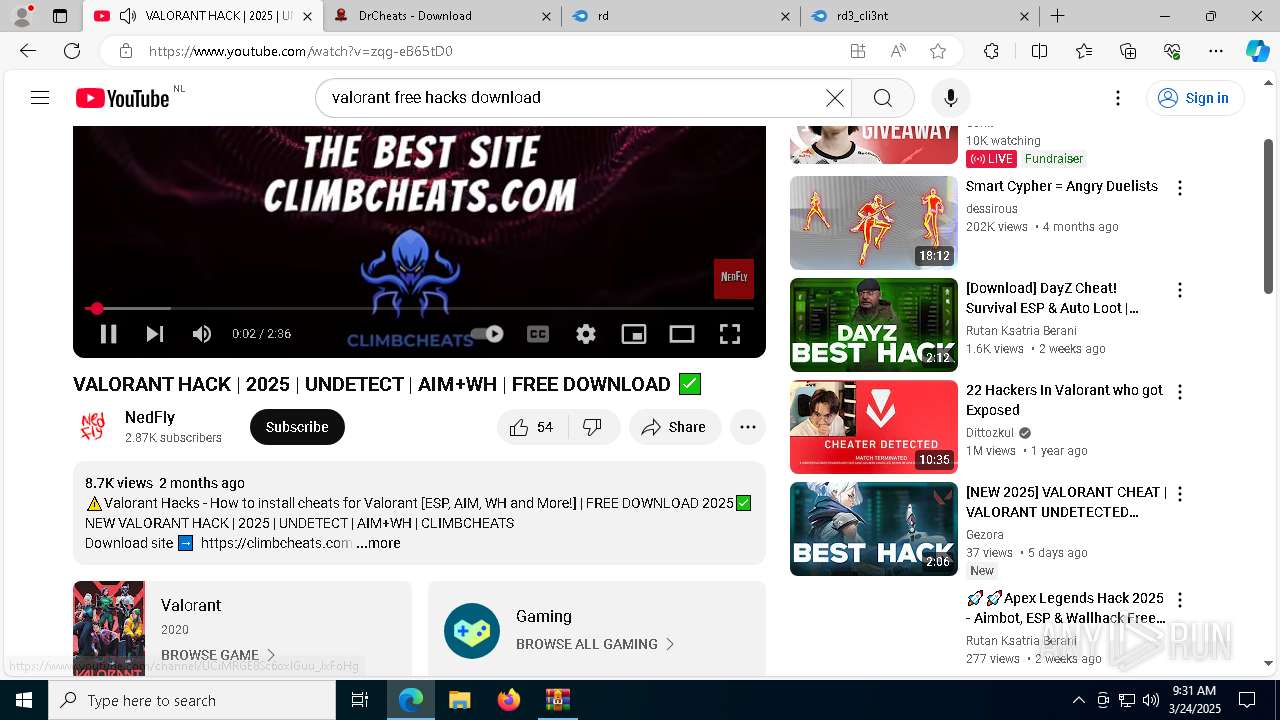The height and width of the screenshot is (720, 1280).
Task: Open options for Apex Legends Hack video
Action: (1179, 600)
